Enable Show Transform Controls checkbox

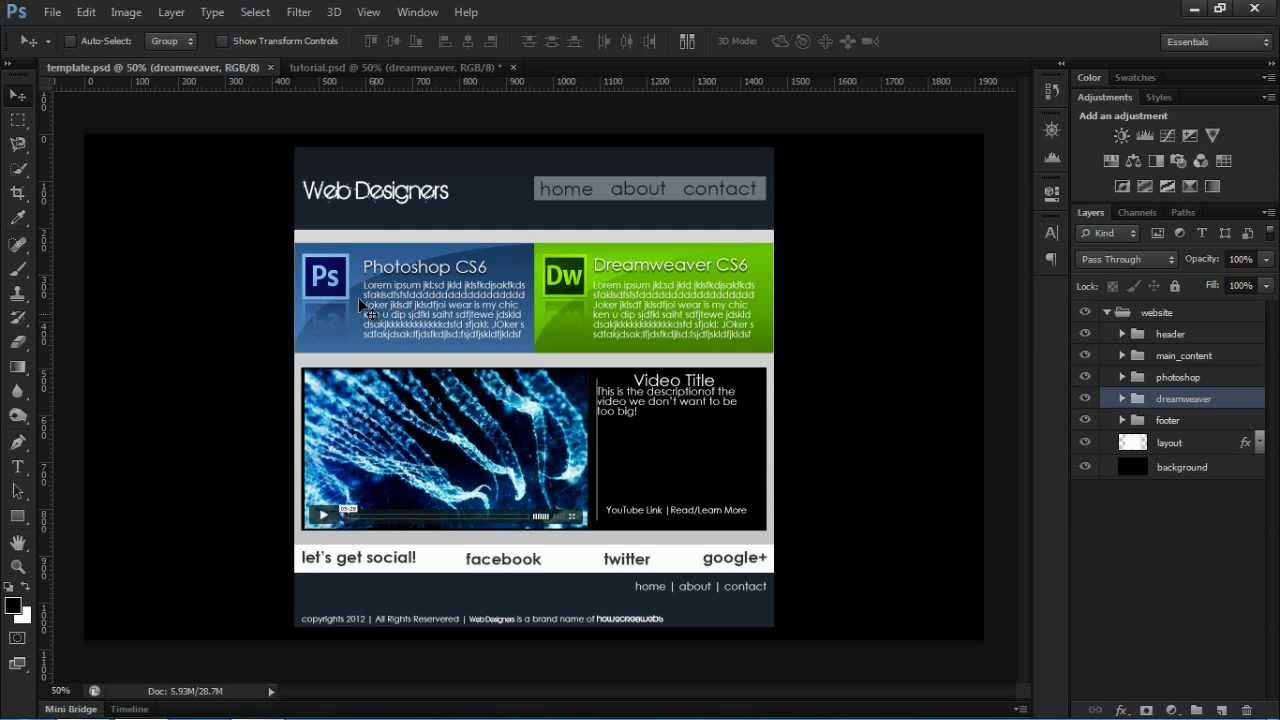tap(220, 41)
